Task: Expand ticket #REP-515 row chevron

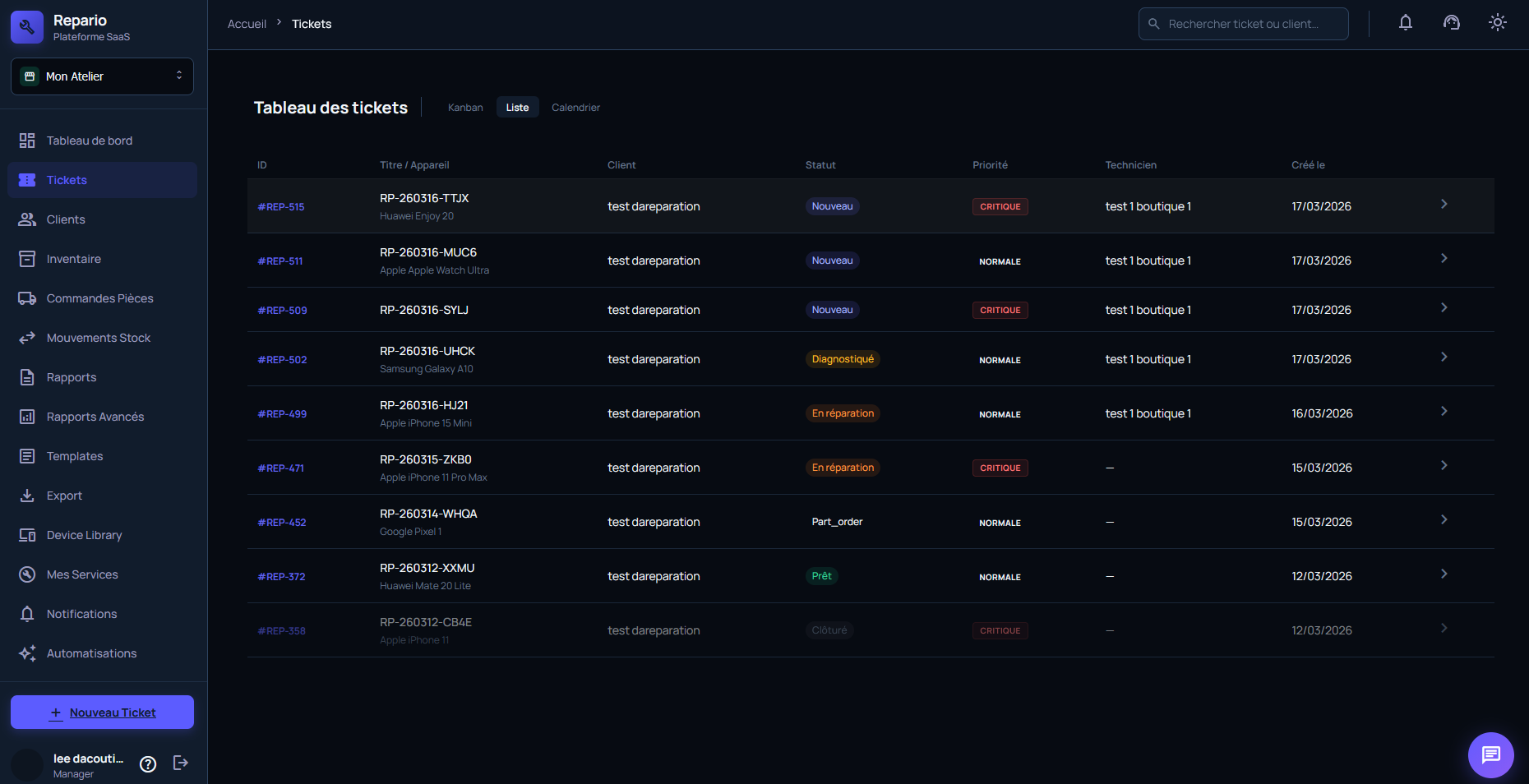Action: point(1444,204)
